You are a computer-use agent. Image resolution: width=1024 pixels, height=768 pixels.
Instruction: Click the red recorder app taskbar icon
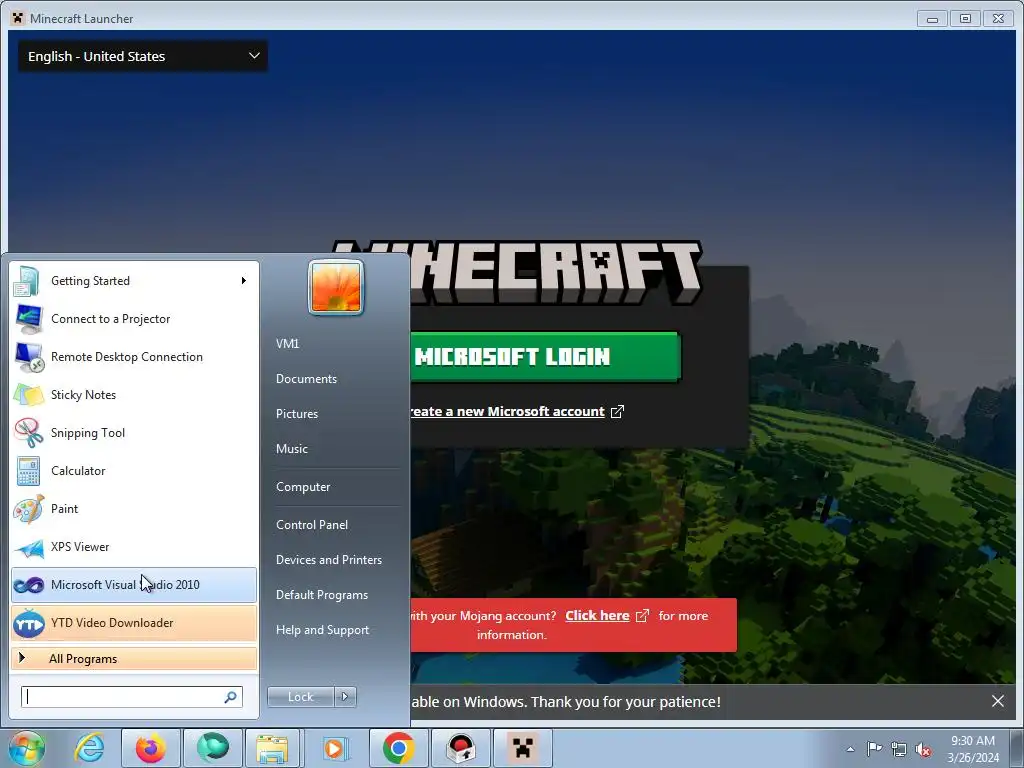tap(460, 748)
